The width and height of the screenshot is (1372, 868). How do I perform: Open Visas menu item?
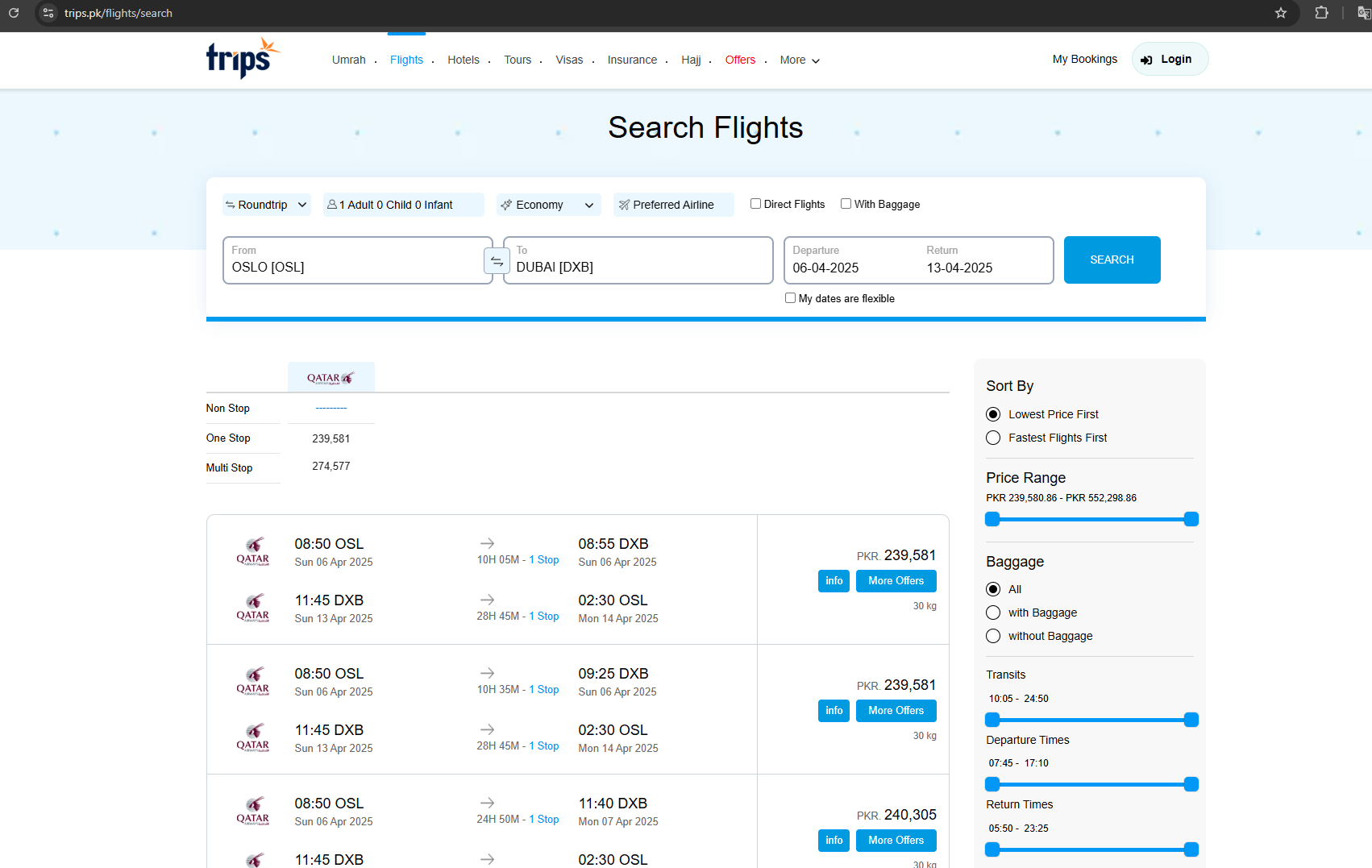pos(569,60)
